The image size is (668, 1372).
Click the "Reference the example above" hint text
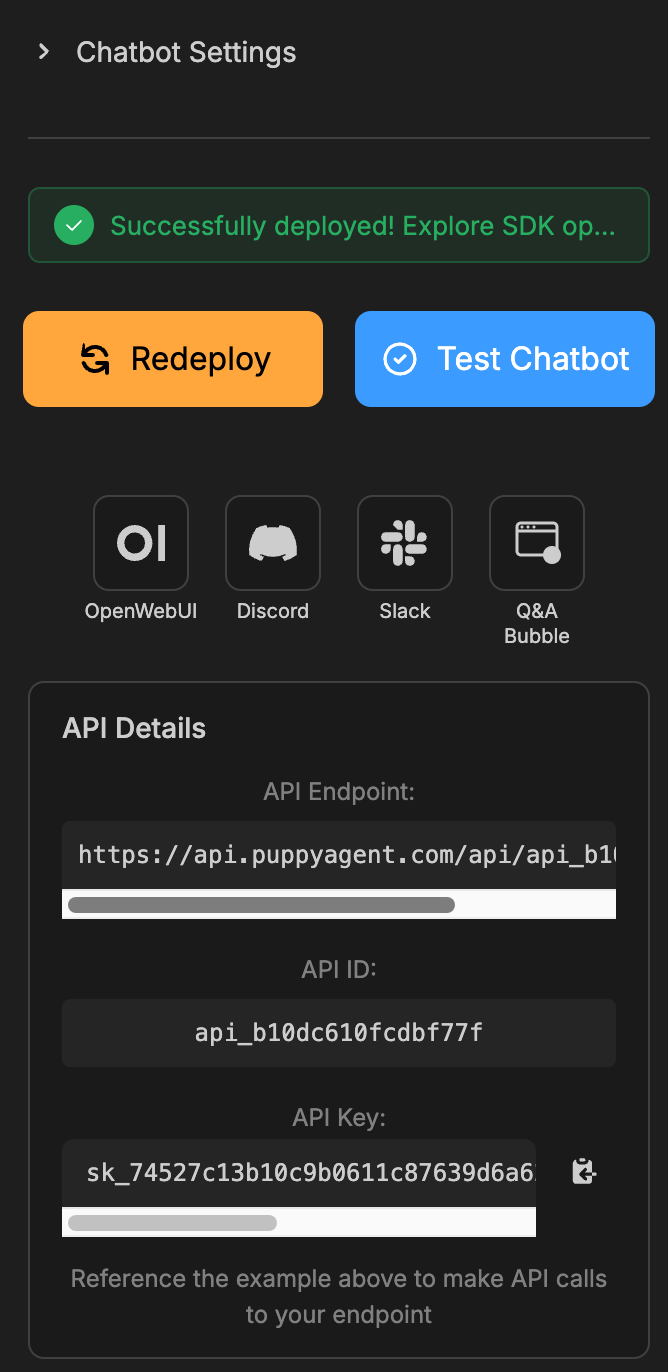339,1296
